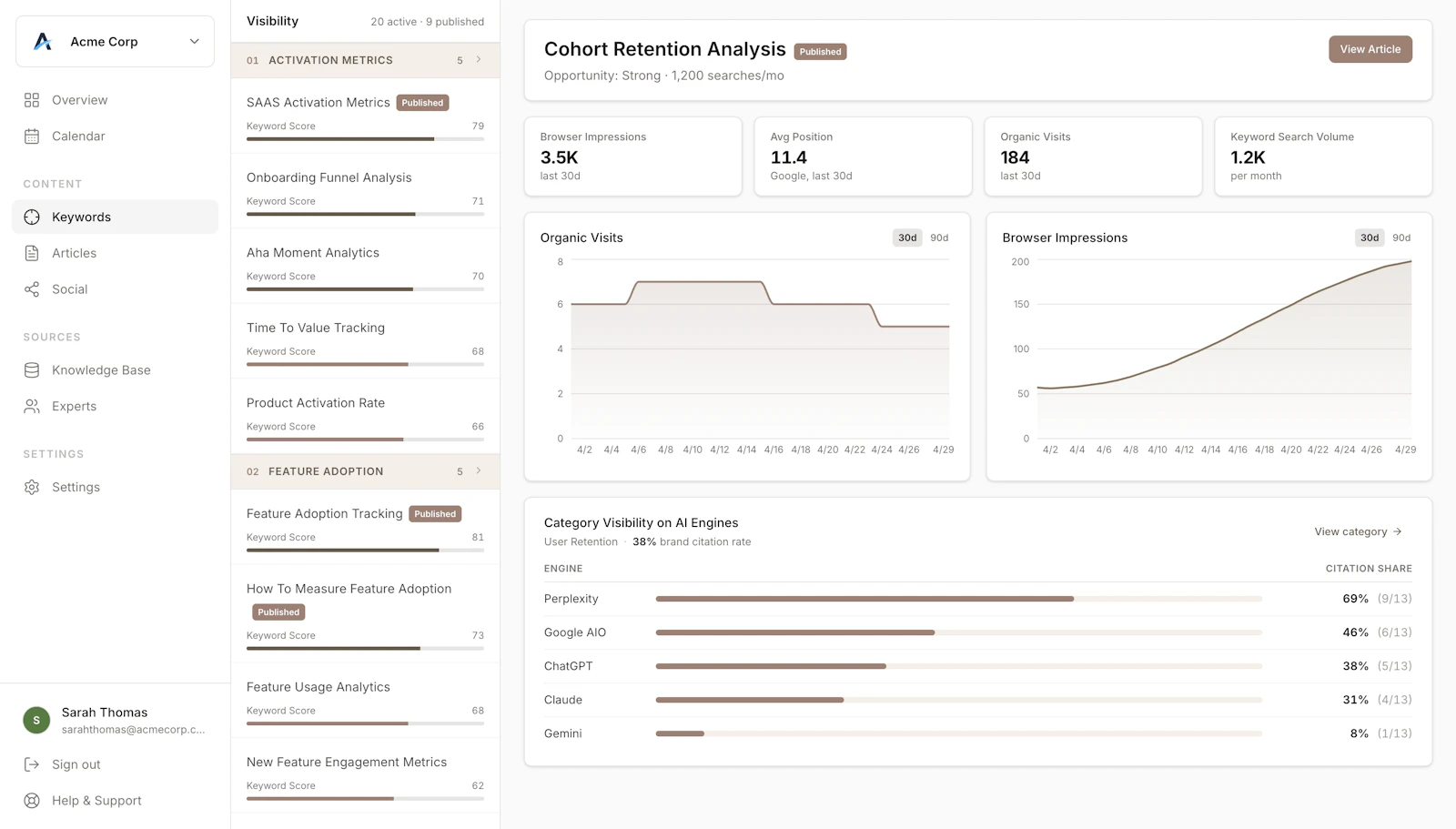Open Time To Value Tracking keyword

coord(365,341)
